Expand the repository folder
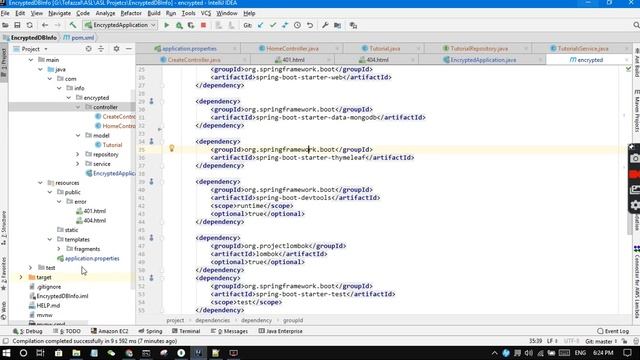640x360 pixels. click(x=78, y=154)
